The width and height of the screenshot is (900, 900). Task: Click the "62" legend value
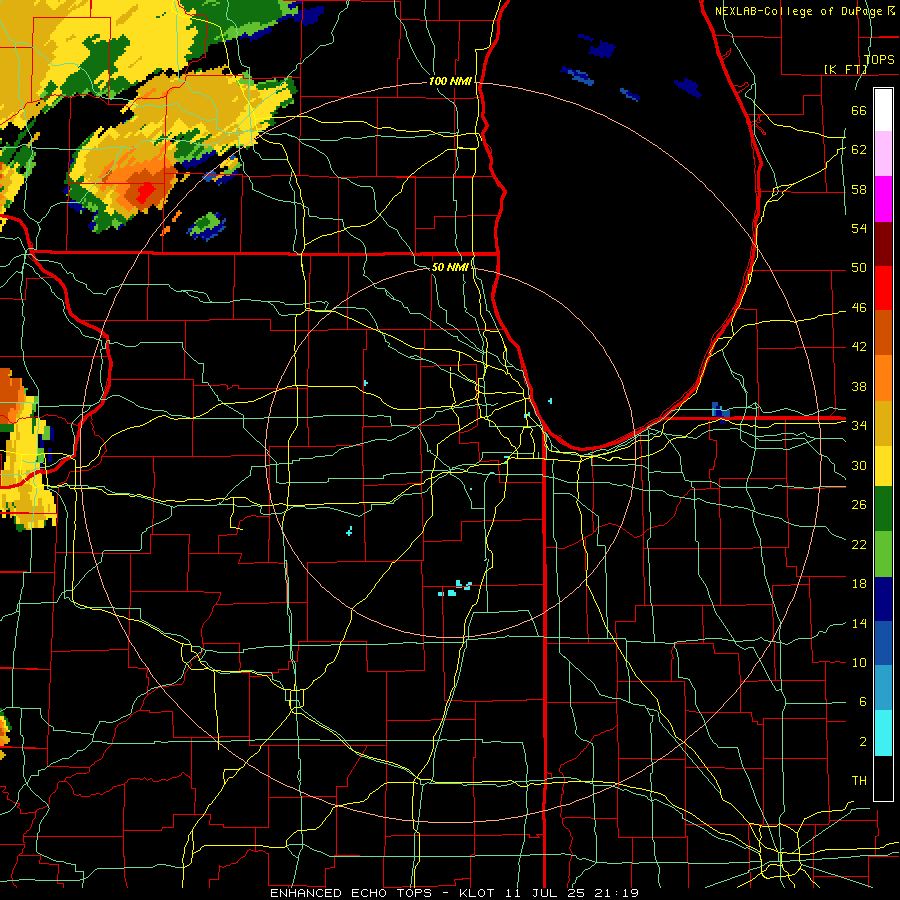tap(859, 150)
